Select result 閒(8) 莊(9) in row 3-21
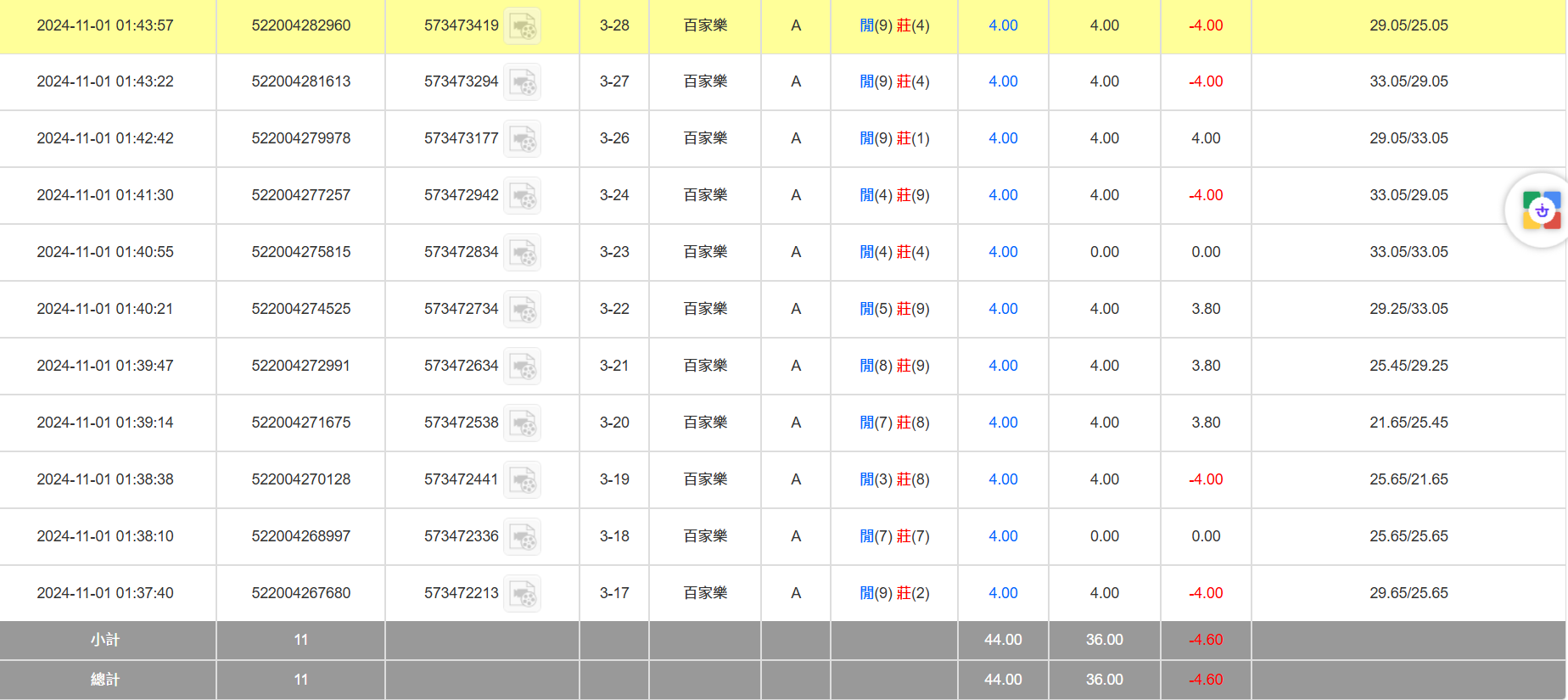Viewport: 1568px width, 700px height. 894,366
